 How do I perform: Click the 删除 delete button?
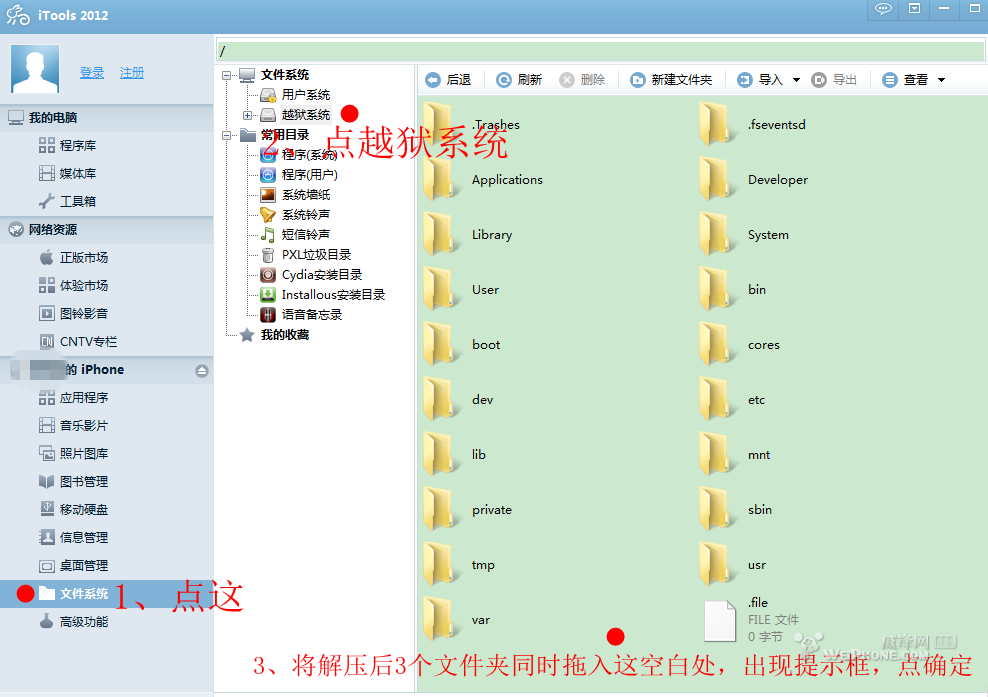[x=582, y=80]
